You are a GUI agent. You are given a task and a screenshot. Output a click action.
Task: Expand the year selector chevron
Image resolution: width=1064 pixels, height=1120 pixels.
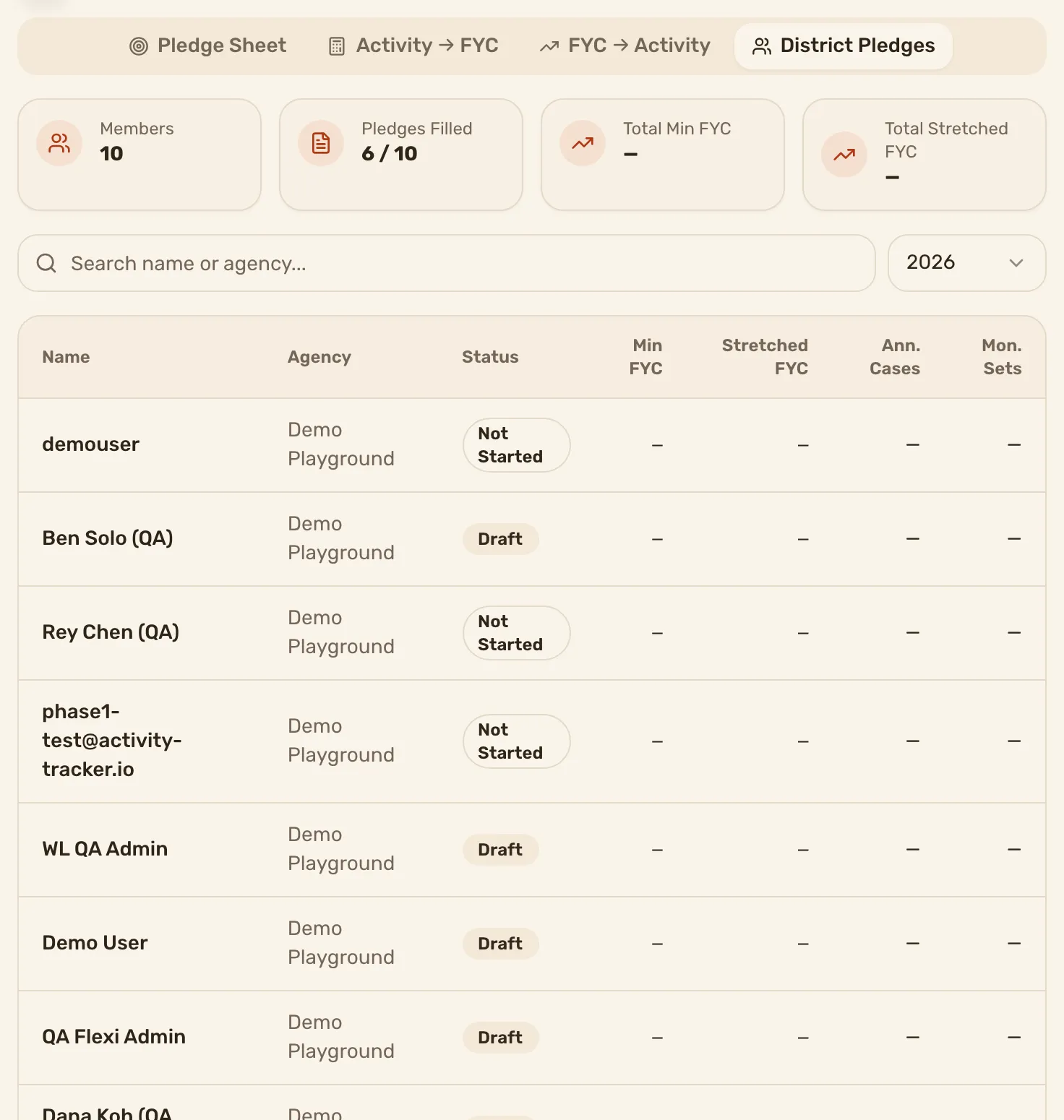1016,263
